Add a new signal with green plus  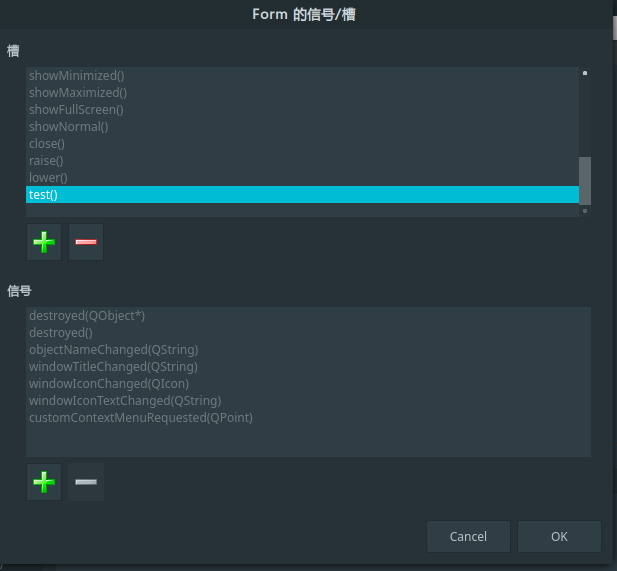(44, 482)
